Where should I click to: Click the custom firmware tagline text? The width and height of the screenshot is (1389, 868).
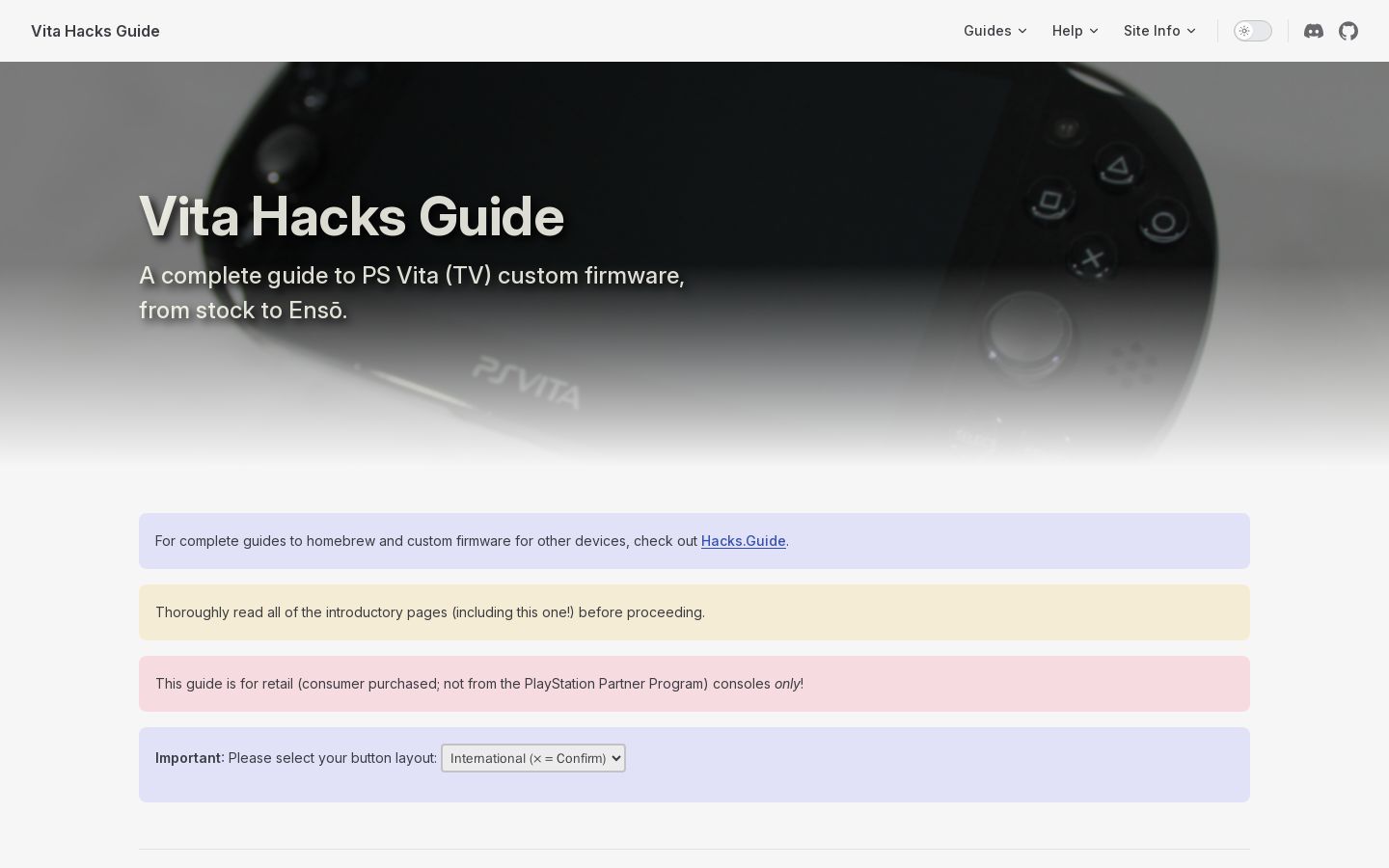[412, 293]
